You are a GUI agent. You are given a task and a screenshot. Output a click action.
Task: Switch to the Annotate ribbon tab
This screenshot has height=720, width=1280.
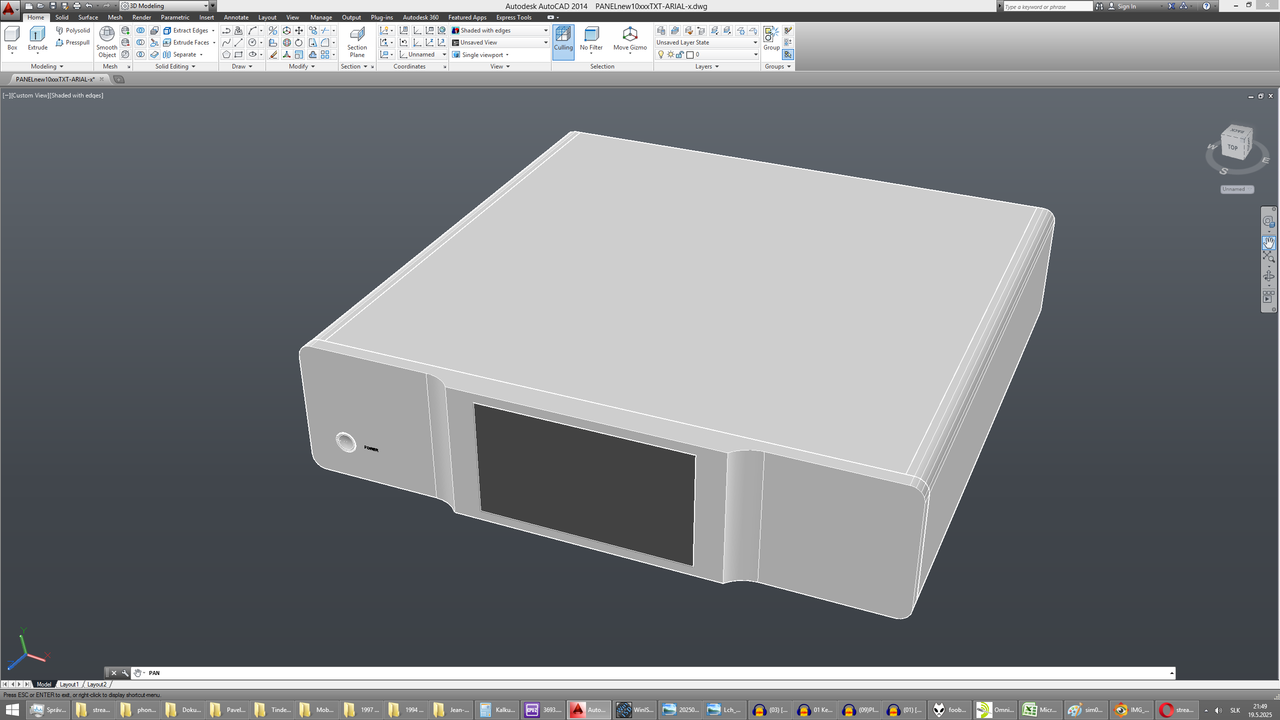236,17
